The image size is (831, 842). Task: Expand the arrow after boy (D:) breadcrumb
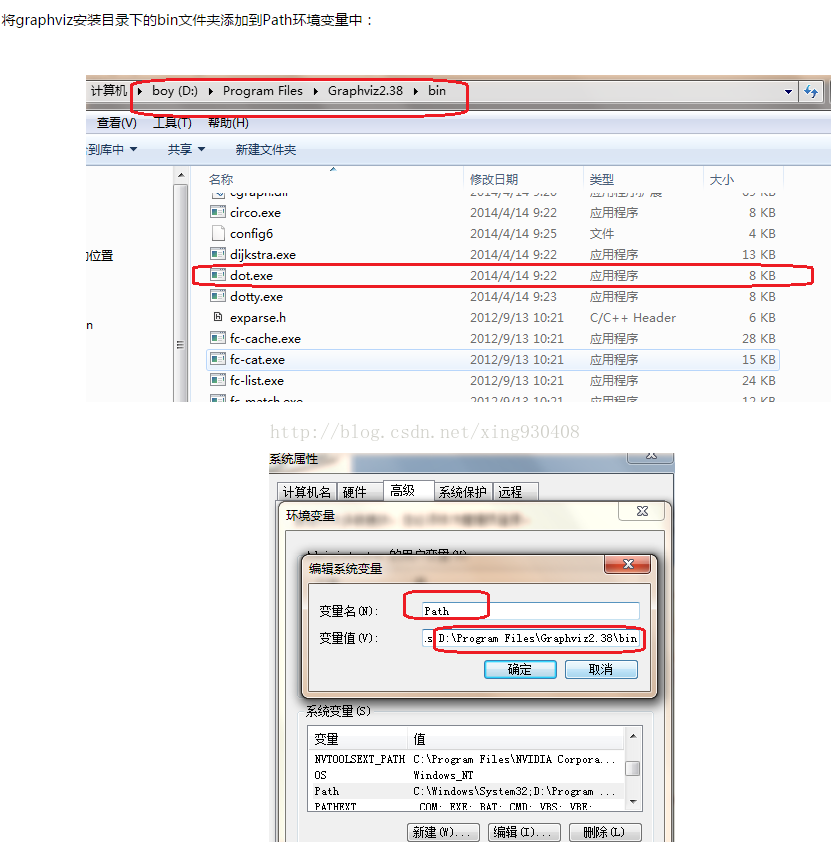(x=210, y=91)
